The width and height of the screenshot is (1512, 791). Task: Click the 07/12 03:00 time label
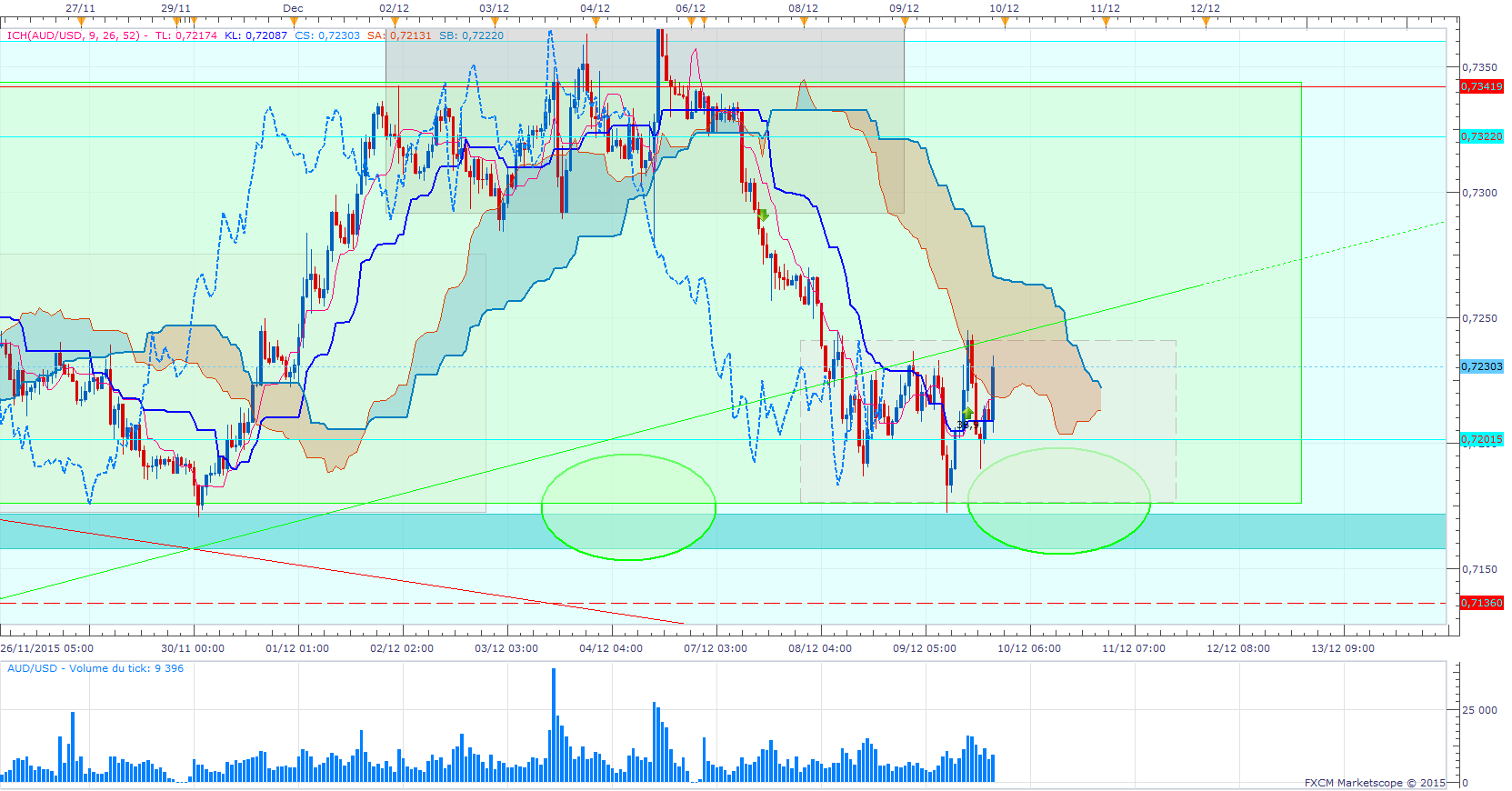coord(716,648)
